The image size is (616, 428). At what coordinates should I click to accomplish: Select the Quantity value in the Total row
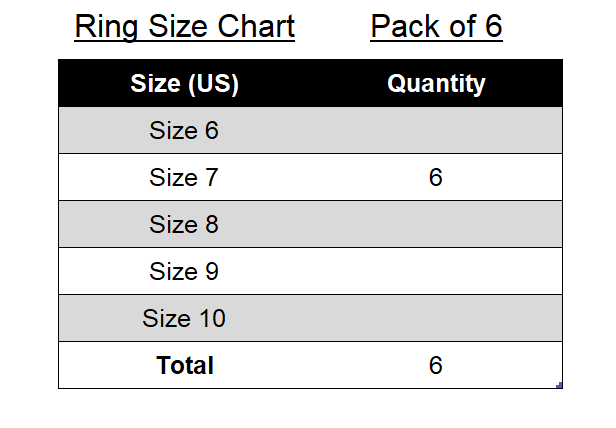436,366
